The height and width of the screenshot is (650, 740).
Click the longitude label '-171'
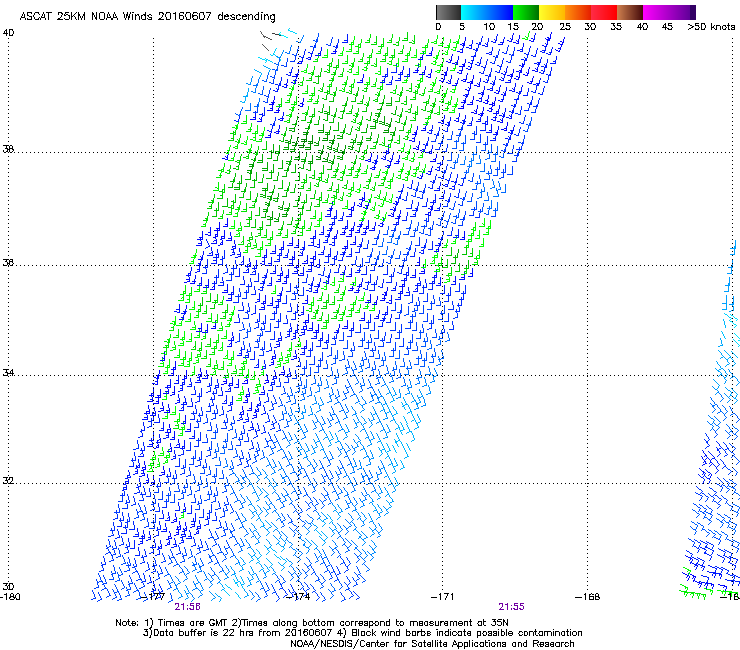(443, 597)
